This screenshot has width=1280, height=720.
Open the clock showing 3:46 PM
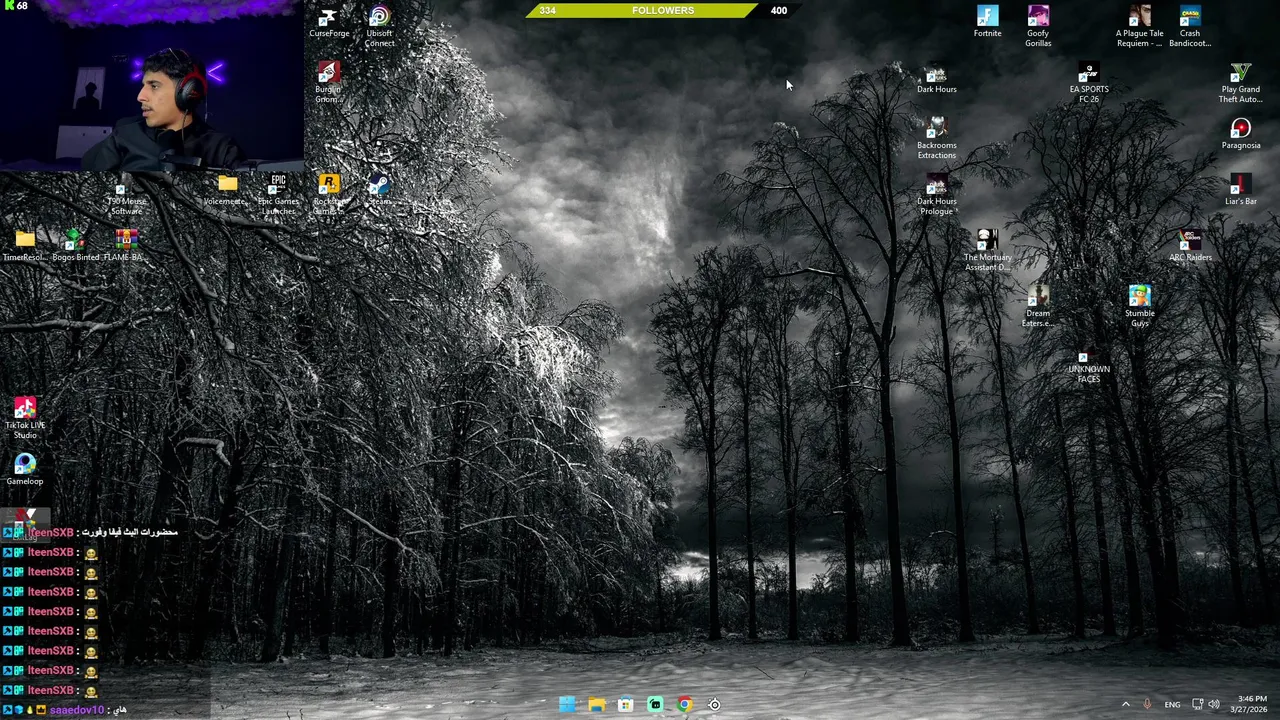point(1251,704)
